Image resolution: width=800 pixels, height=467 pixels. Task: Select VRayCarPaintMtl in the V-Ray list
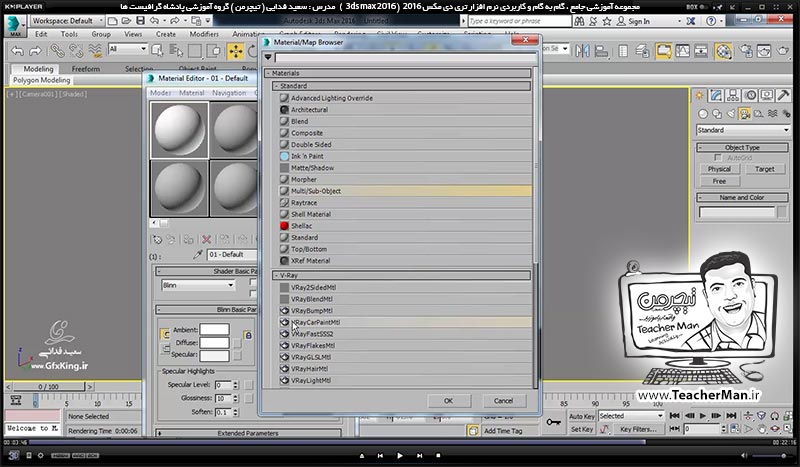tap(405, 322)
